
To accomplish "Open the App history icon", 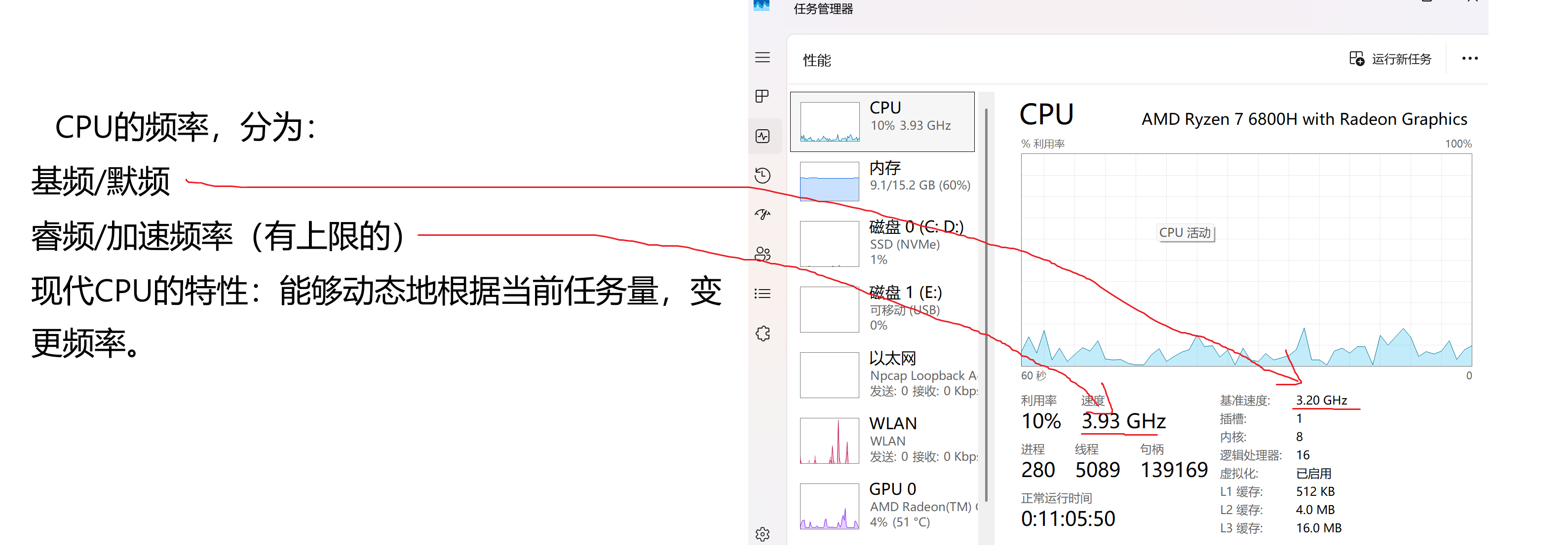I will coord(762,176).
